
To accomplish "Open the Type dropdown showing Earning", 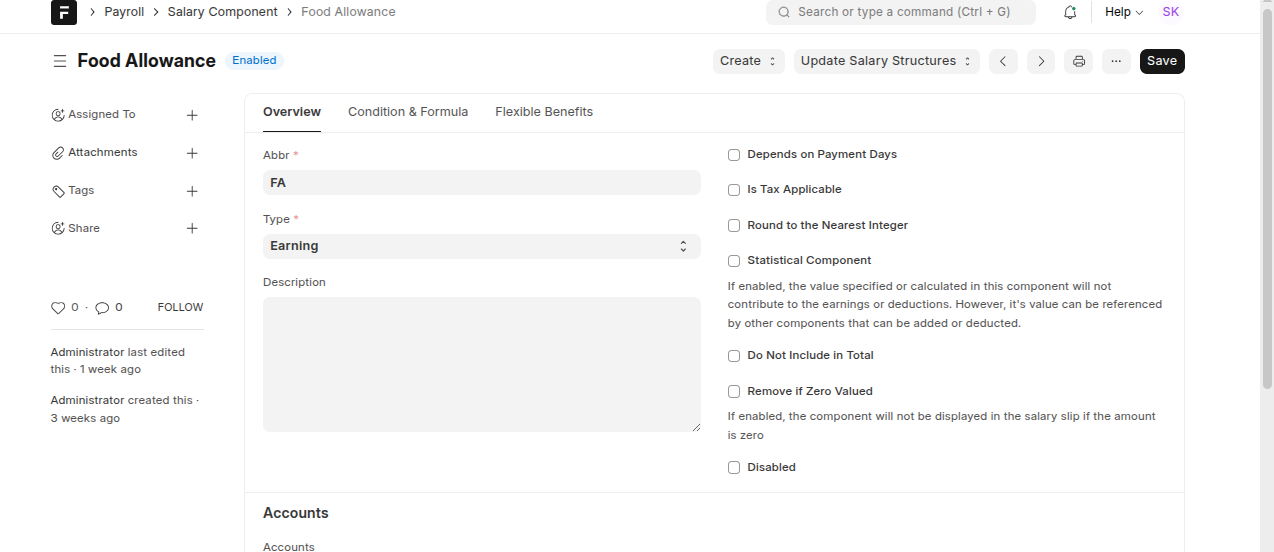I will (481, 246).
